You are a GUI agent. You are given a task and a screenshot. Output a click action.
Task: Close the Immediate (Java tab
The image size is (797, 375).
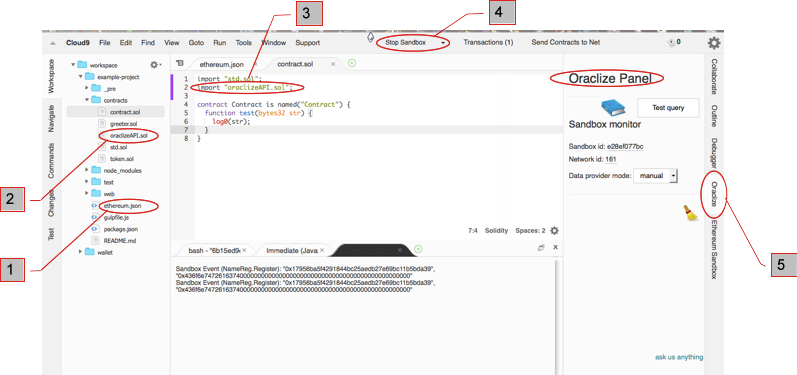pyautogui.click(x=322, y=251)
